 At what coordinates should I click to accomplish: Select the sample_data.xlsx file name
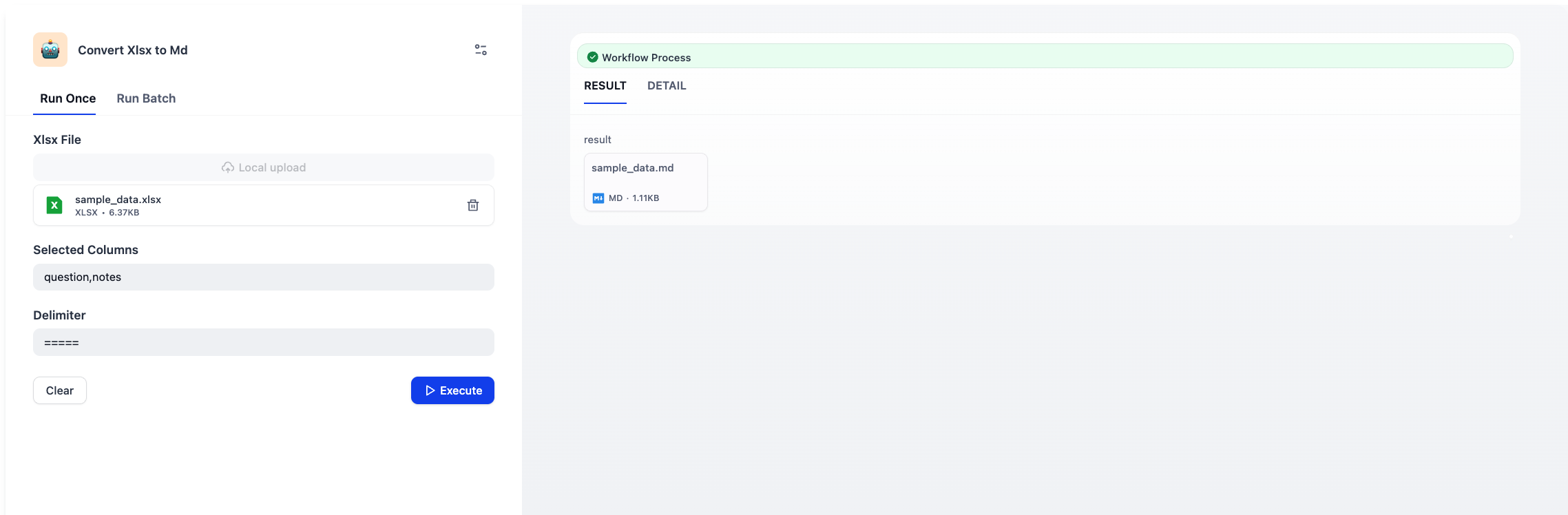coord(118,200)
